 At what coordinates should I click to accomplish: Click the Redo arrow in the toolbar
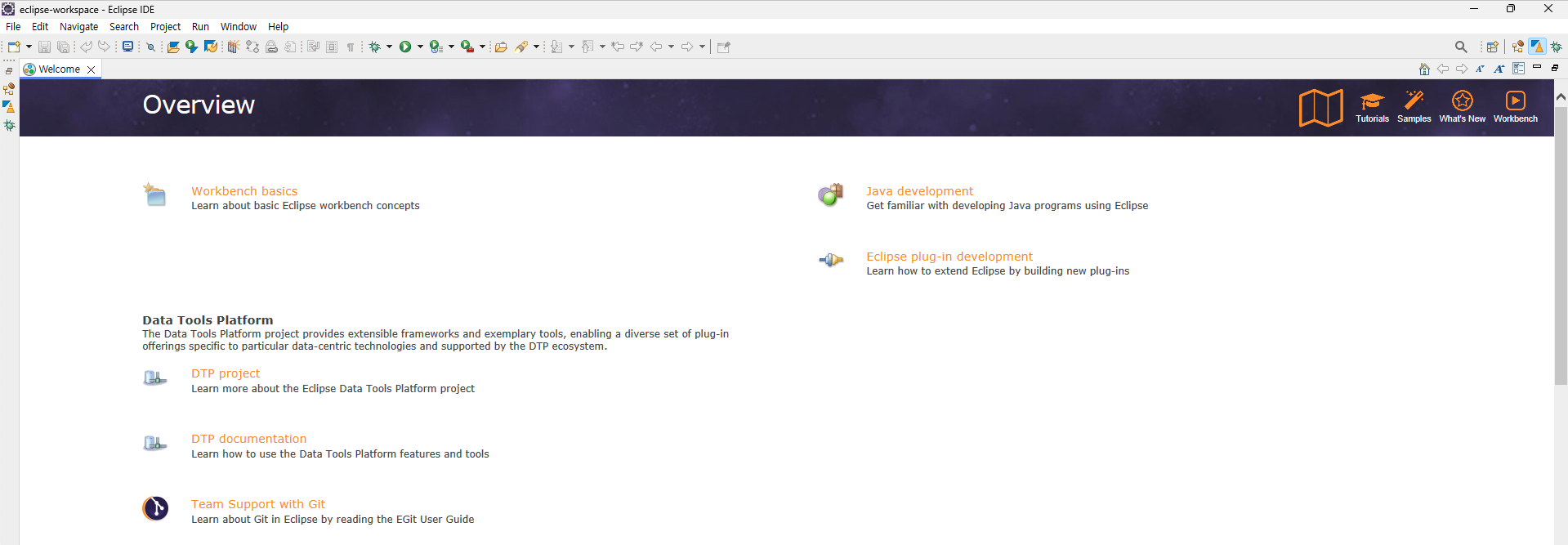click(104, 47)
